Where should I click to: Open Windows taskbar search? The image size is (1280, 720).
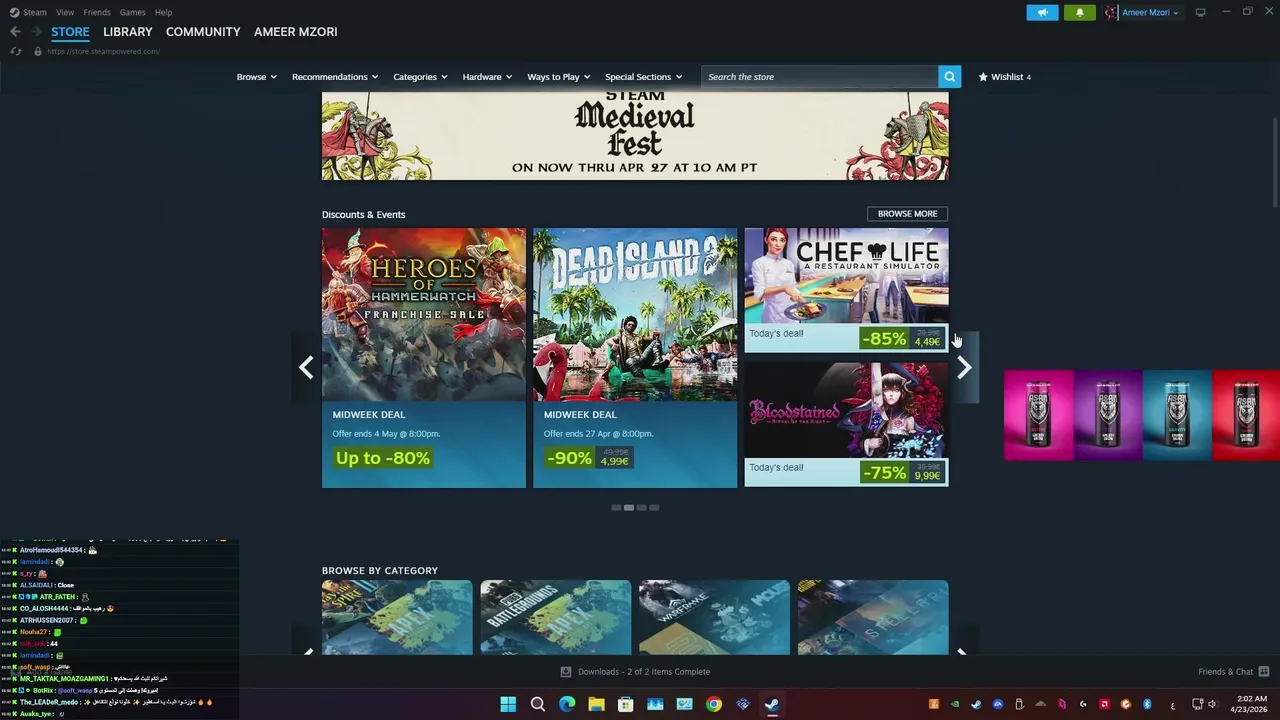(537, 704)
